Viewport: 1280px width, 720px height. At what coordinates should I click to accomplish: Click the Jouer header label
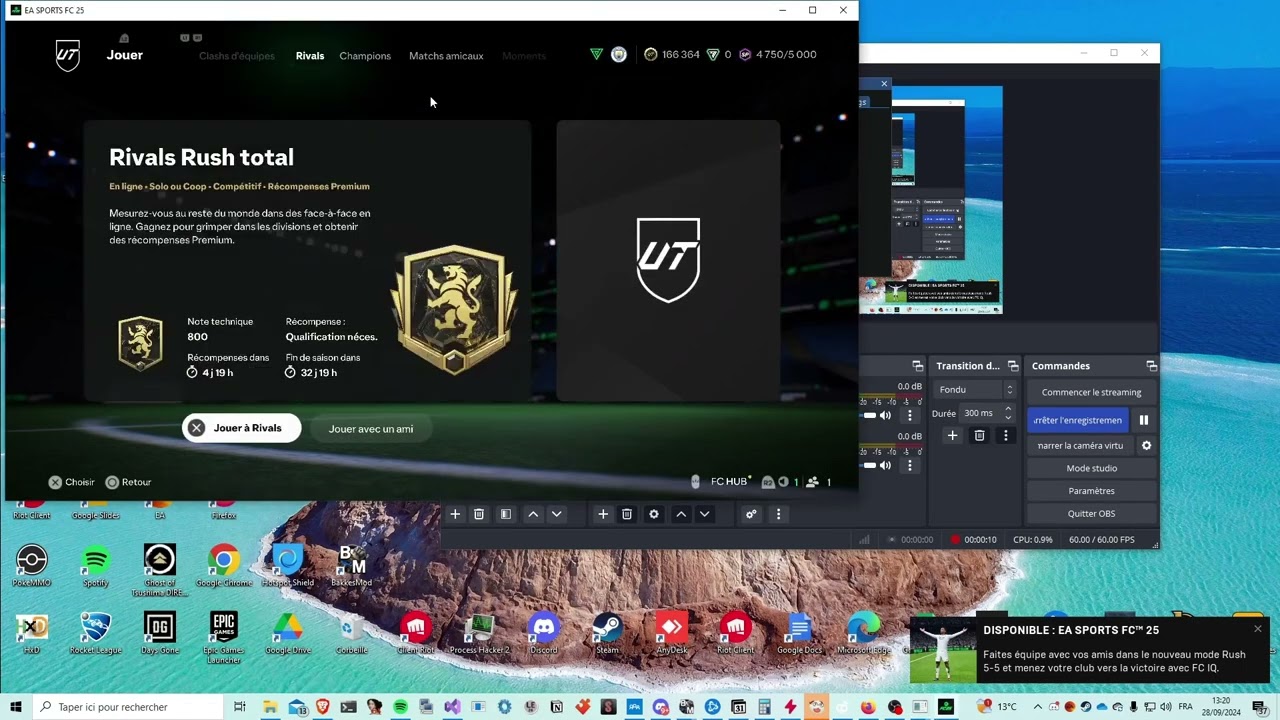pyautogui.click(x=125, y=55)
